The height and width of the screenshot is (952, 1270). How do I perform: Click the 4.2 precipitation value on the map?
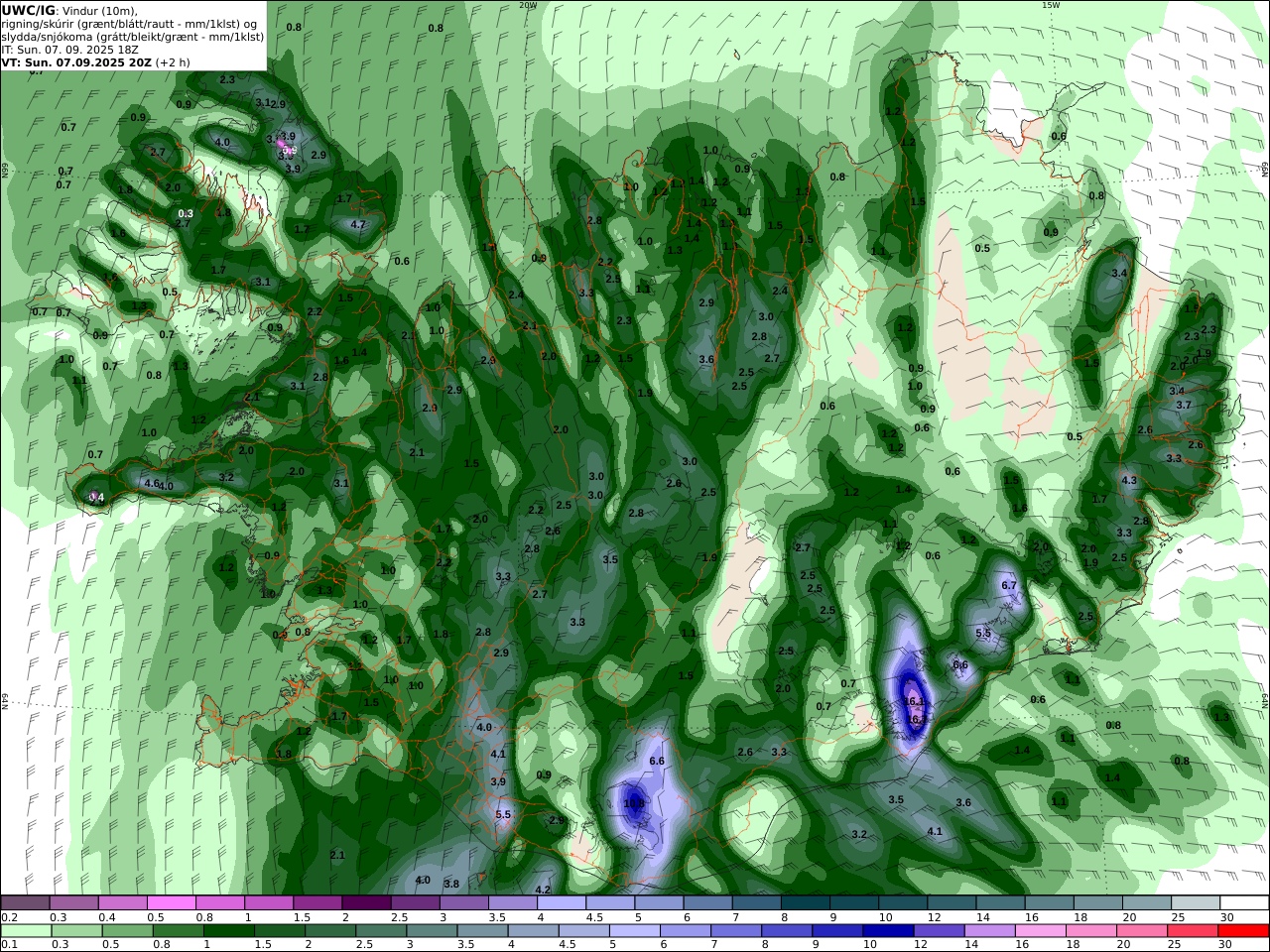coord(543,890)
